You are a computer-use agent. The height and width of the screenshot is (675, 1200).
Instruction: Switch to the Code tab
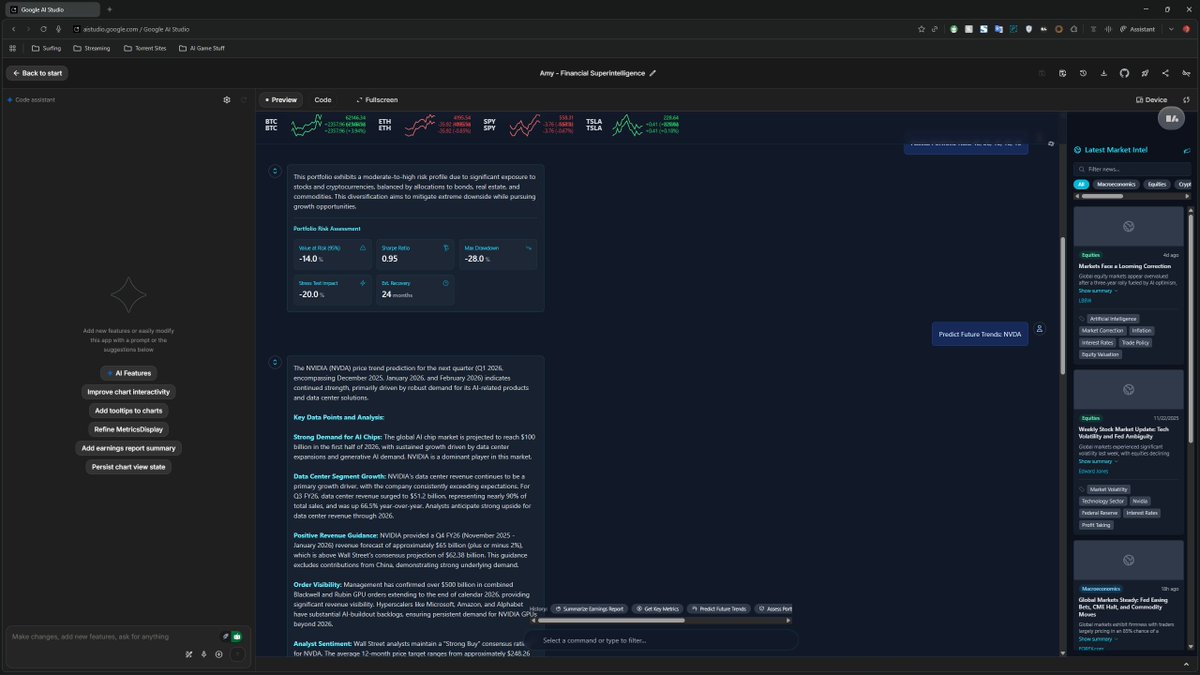323,100
